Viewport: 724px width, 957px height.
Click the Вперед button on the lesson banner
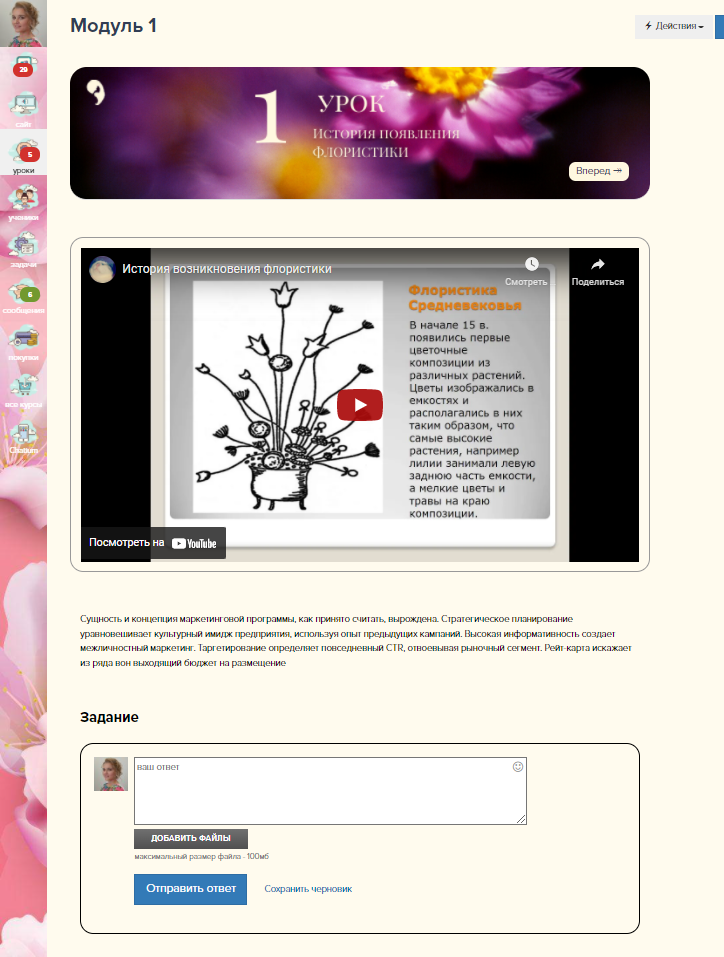[599, 171]
